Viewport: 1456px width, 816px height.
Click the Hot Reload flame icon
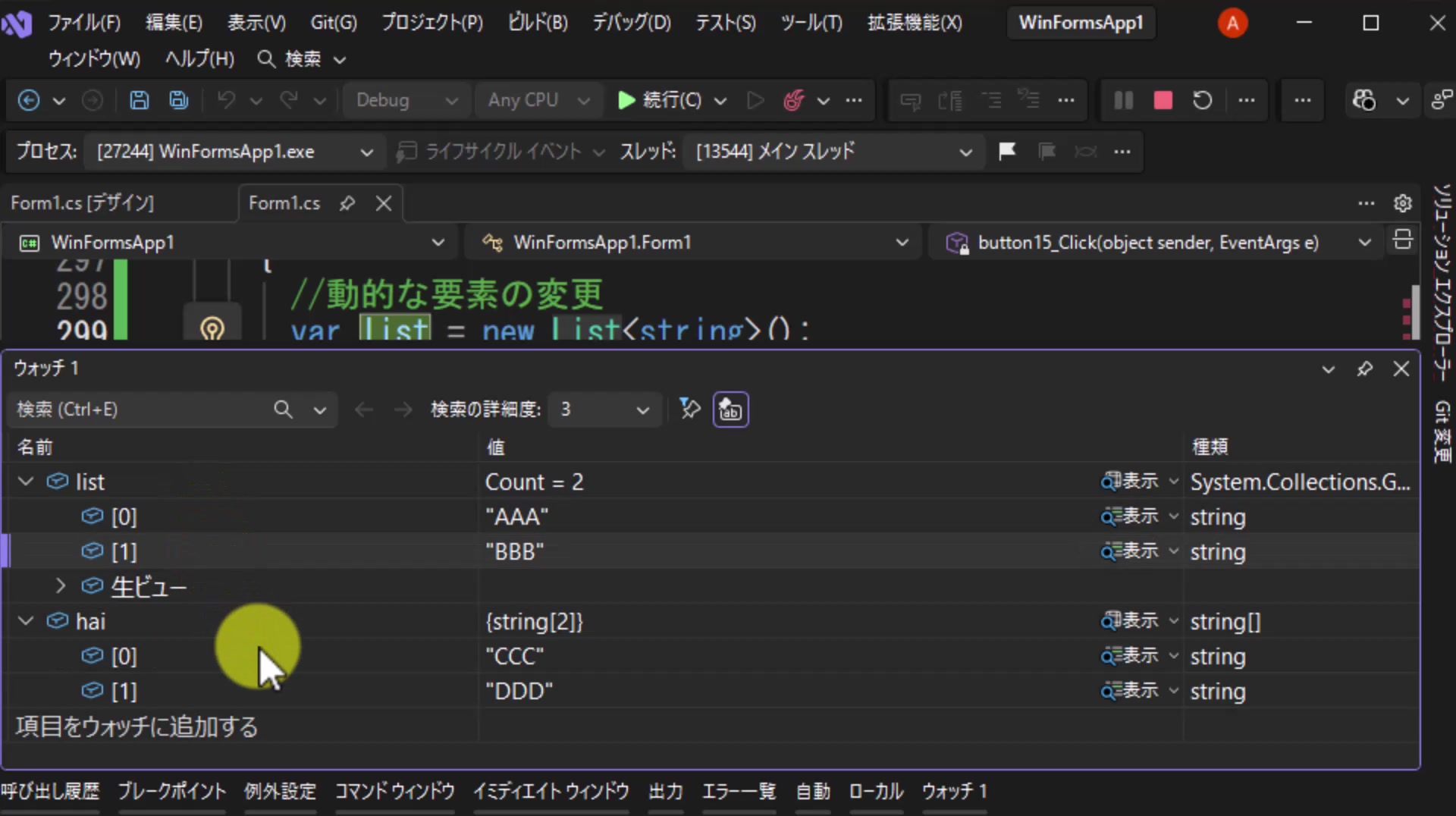point(793,100)
